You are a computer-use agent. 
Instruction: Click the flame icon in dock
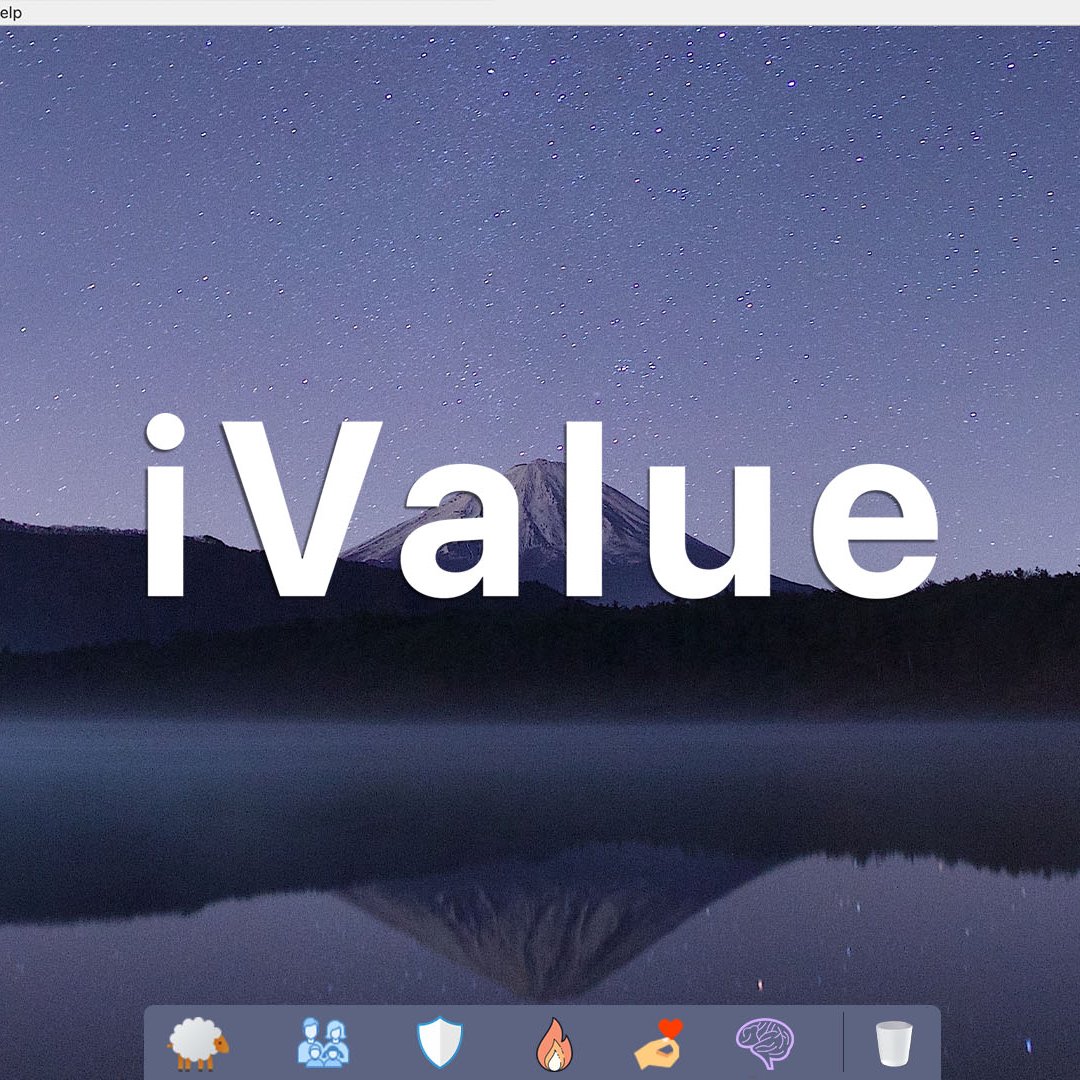click(x=553, y=1045)
